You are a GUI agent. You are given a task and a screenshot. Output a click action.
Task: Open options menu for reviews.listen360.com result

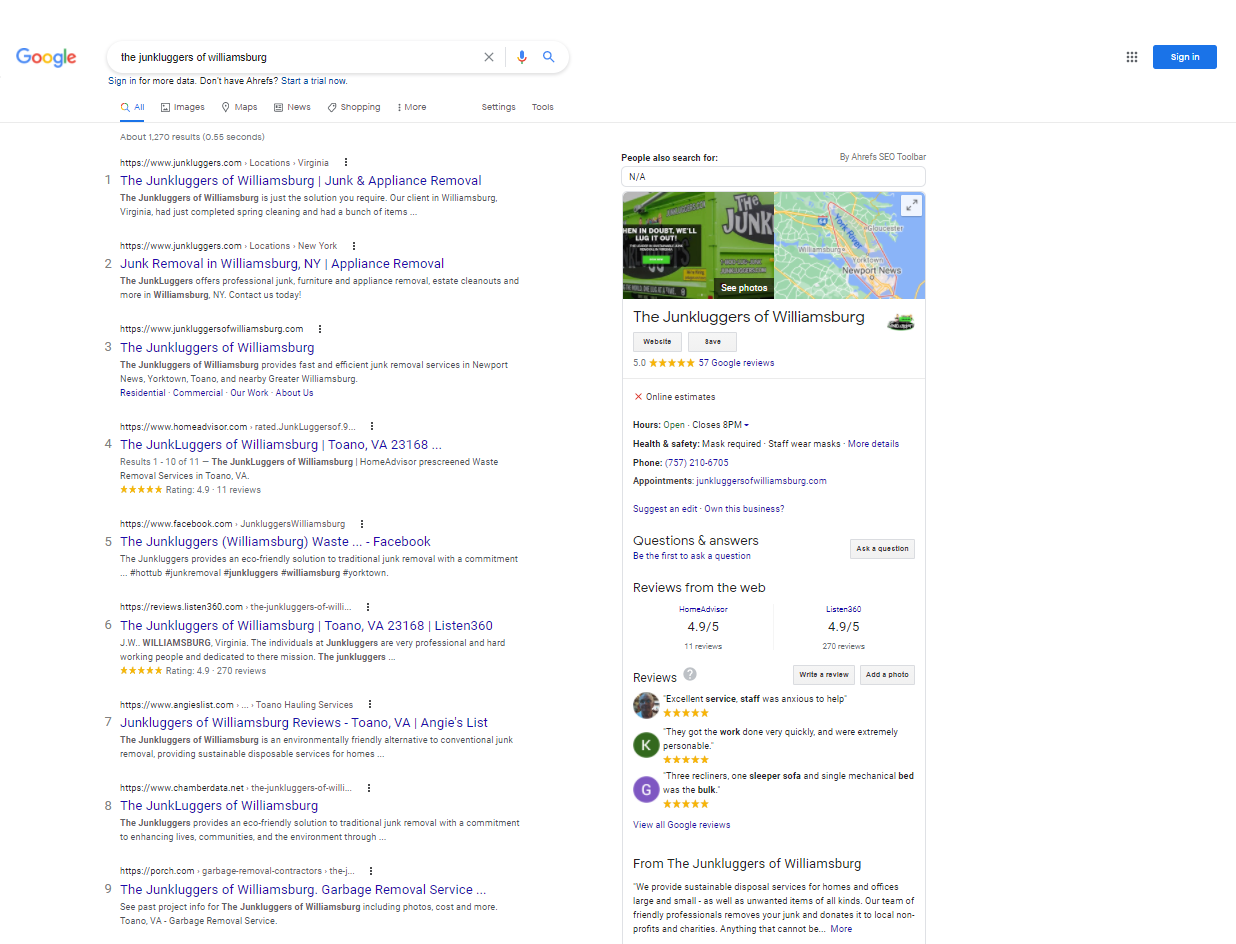point(368,606)
